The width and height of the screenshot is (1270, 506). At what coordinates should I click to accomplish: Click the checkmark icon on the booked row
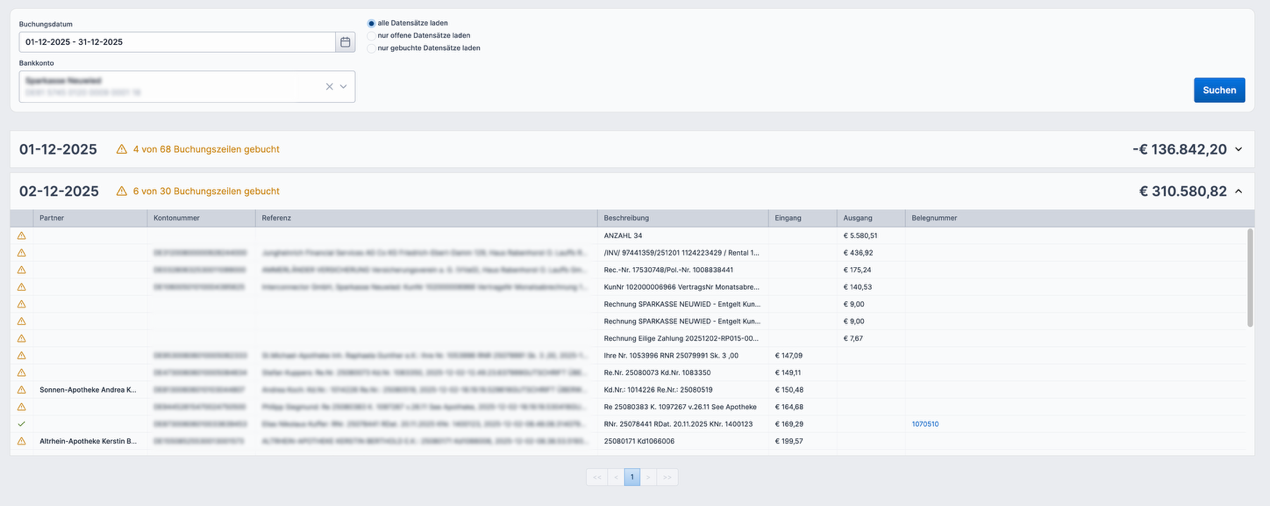[x=21, y=424]
